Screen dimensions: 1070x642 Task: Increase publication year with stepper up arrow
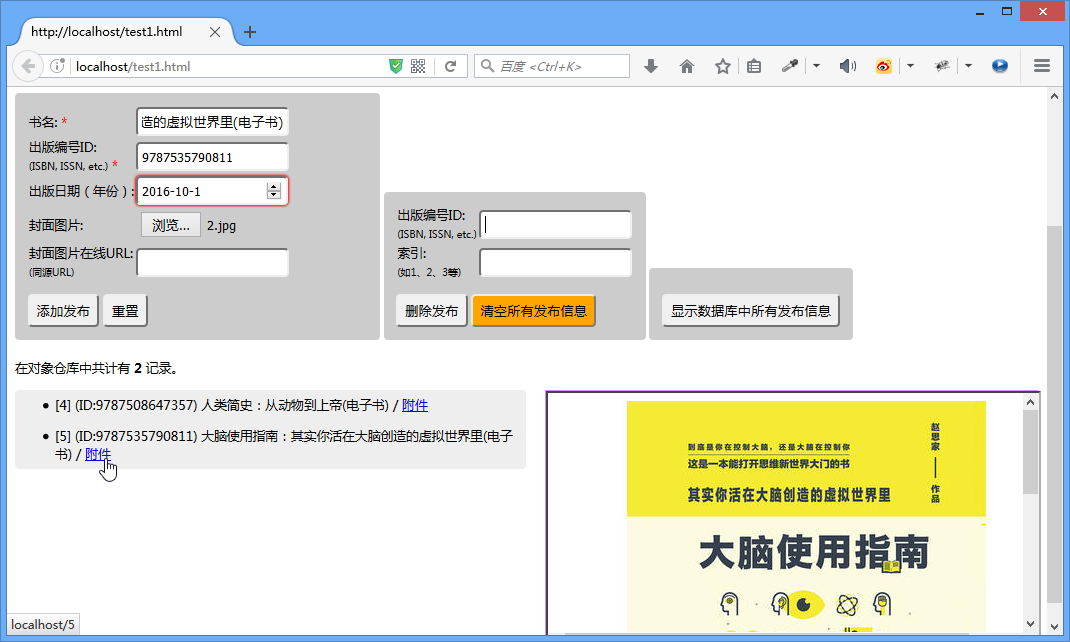(274, 187)
